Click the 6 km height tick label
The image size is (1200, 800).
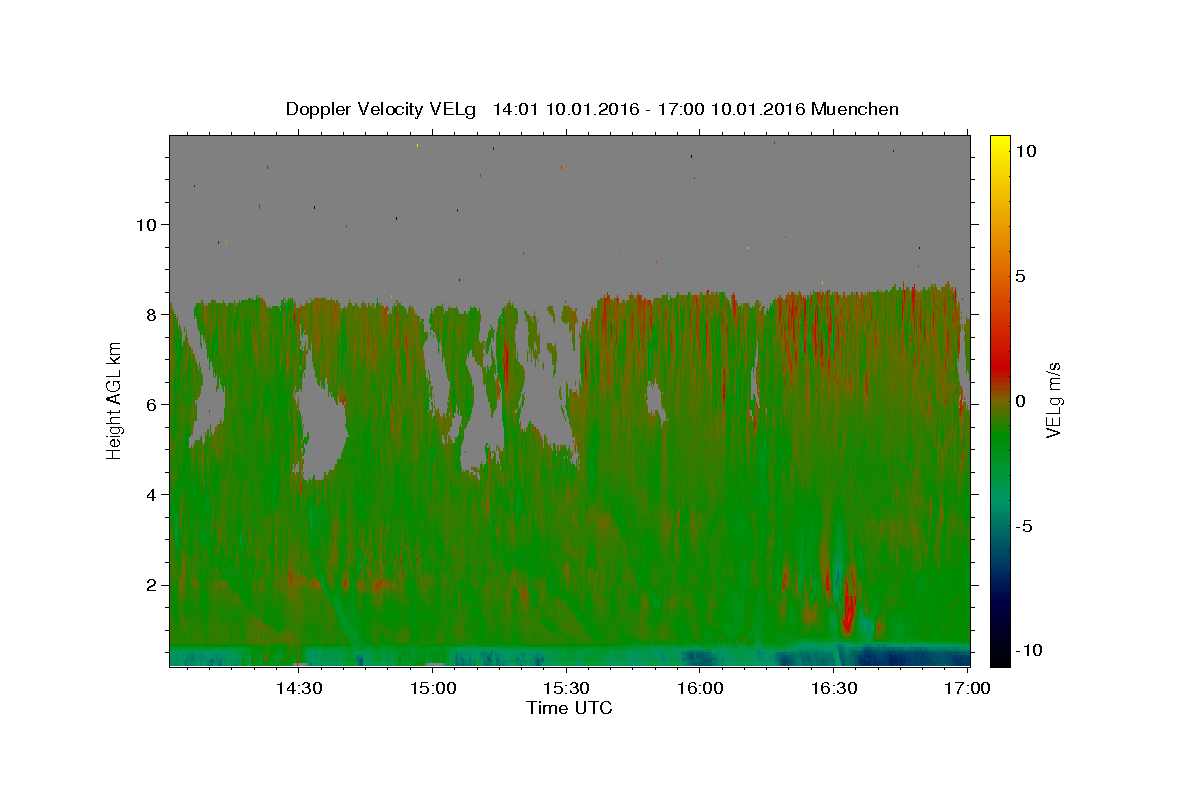[x=150, y=404]
